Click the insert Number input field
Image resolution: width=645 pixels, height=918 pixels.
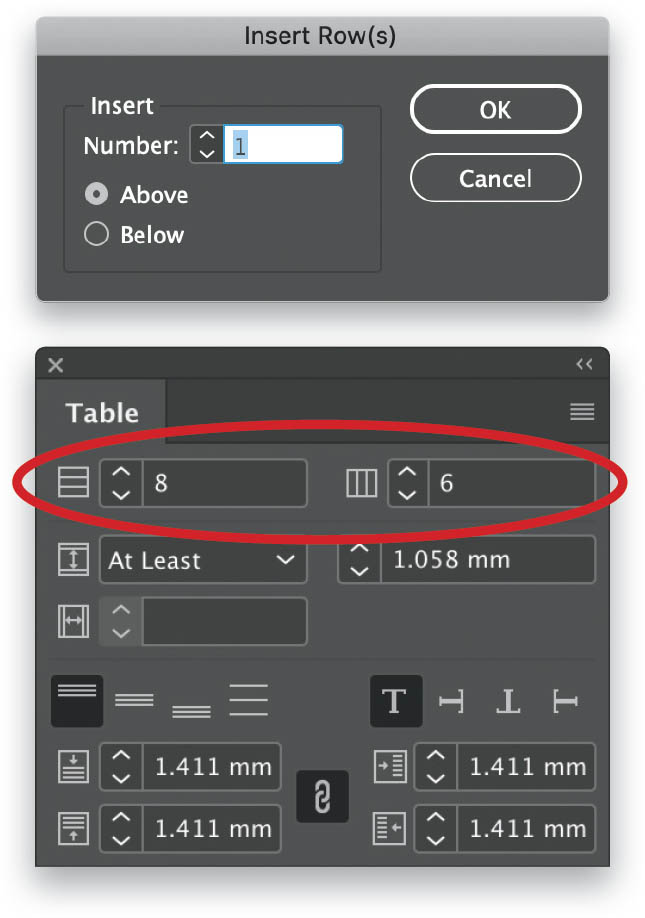click(283, 144)
